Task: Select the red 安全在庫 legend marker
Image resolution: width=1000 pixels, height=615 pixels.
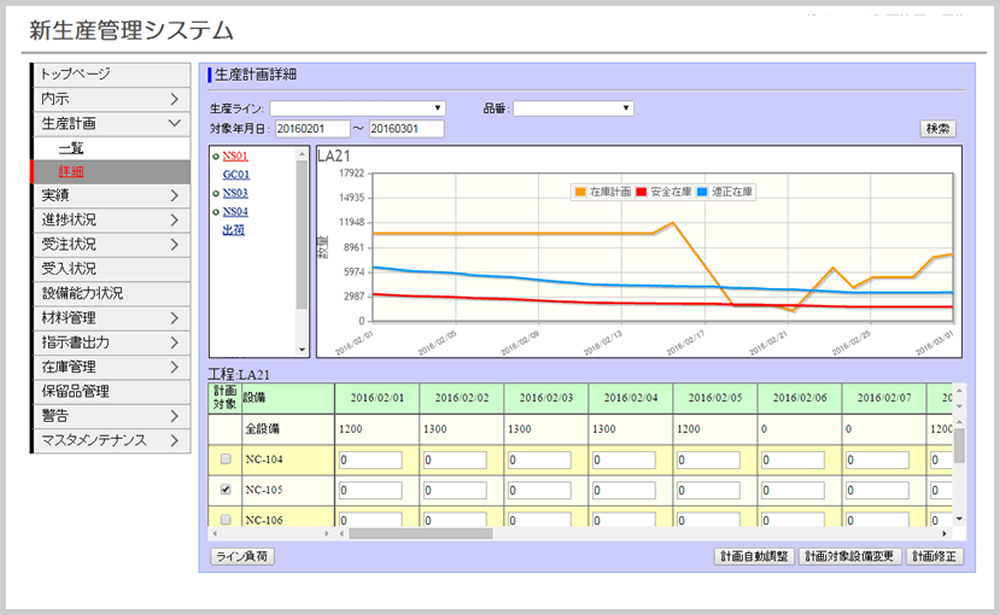Action: tap(640, 190)
